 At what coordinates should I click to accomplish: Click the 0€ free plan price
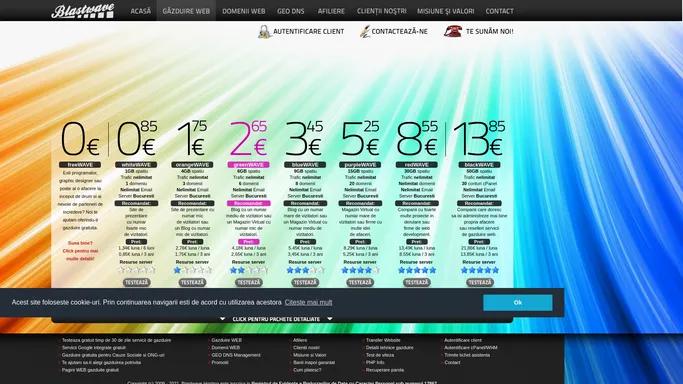[x=80, y=139]
